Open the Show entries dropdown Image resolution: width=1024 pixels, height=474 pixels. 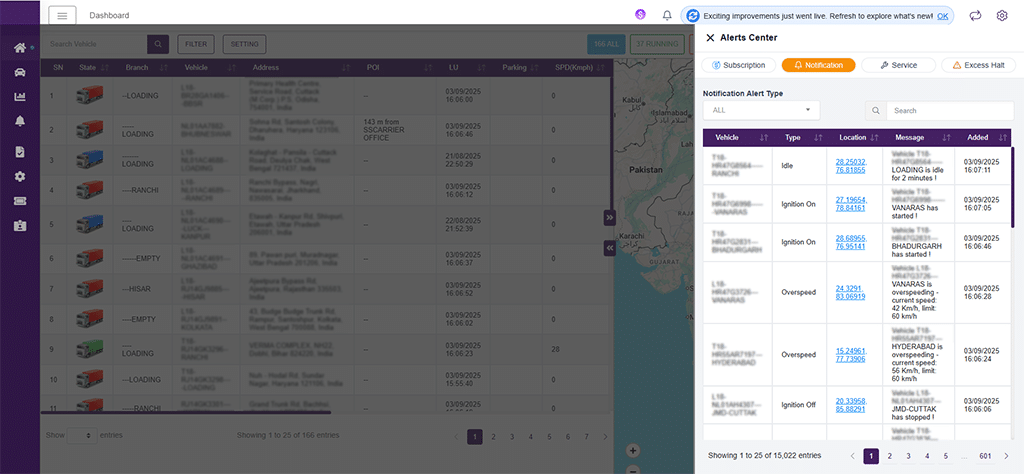pos(82,435)
